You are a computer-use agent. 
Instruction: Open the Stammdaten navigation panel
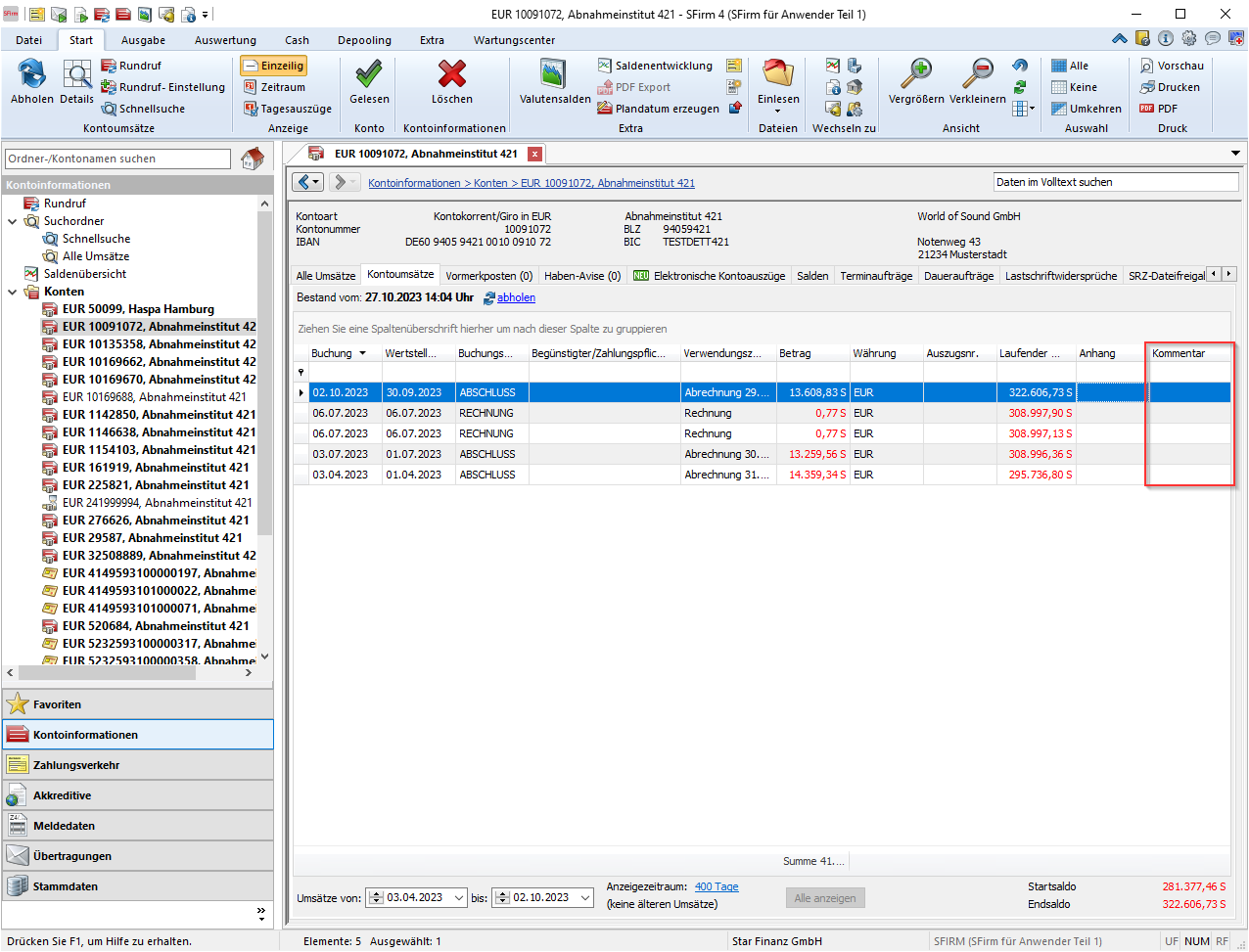[x=138, y=886]
